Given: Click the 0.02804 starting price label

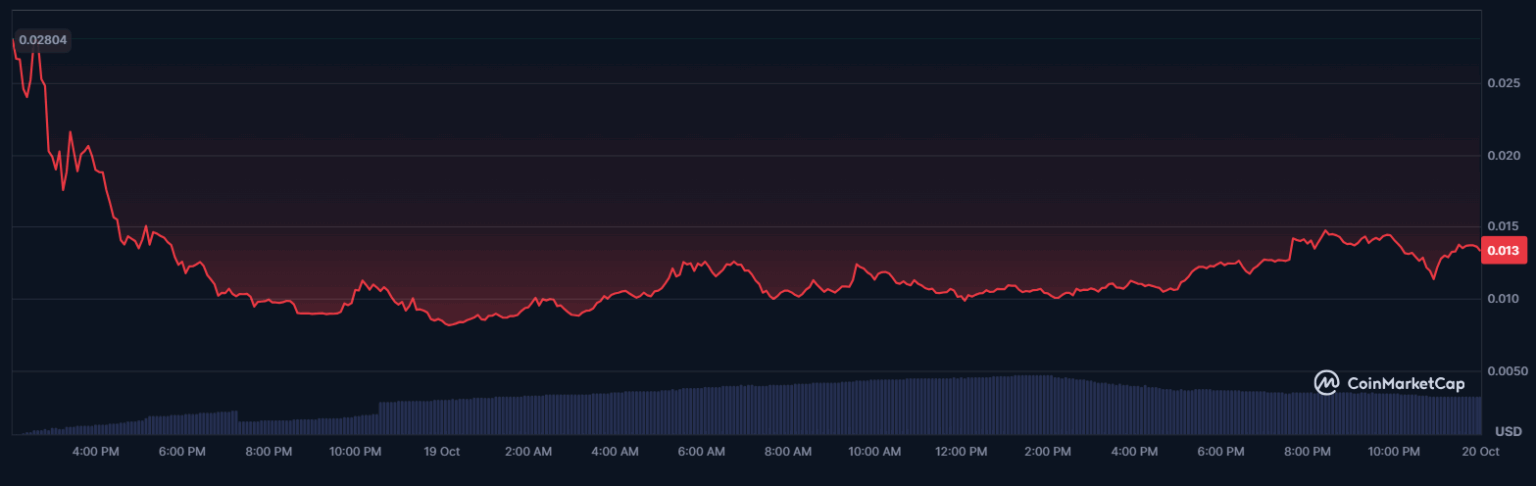Looking at the screenshot, I should coord(43,40).
